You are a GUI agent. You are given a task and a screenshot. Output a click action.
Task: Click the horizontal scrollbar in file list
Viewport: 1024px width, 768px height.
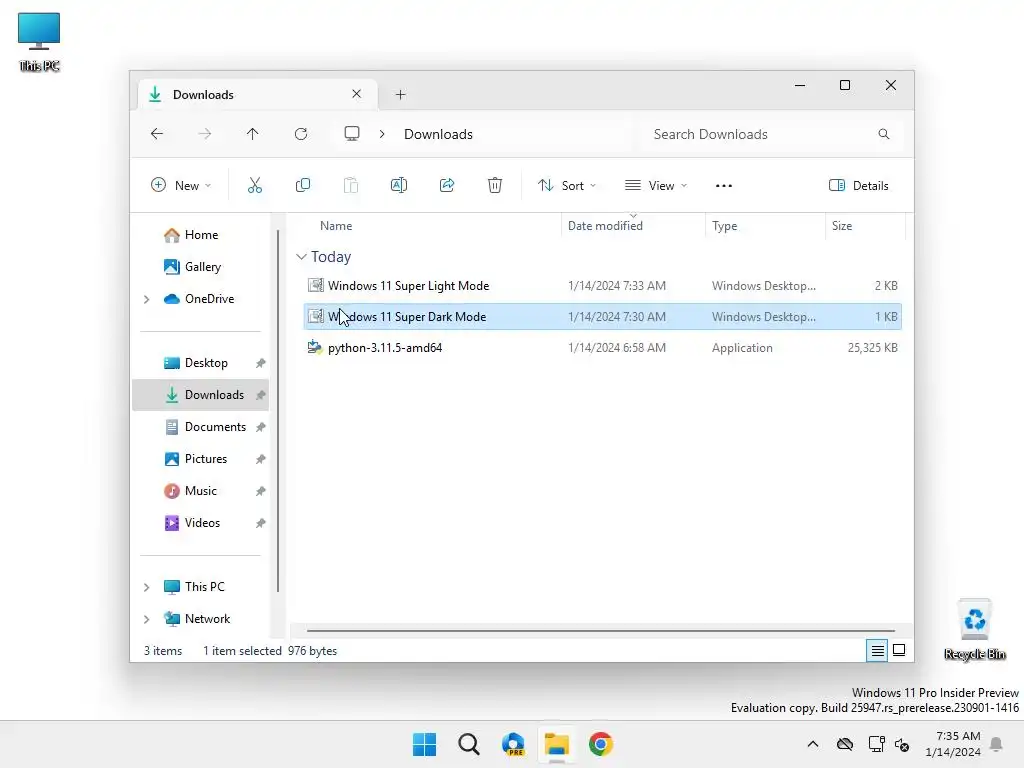600,631
